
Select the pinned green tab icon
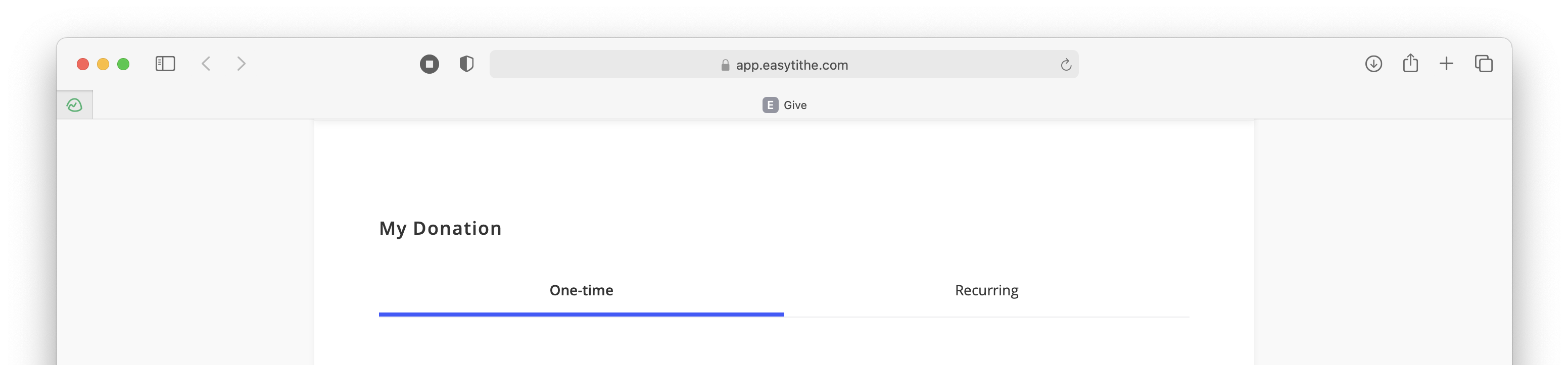pyautogui.click(x=74, y=105)
